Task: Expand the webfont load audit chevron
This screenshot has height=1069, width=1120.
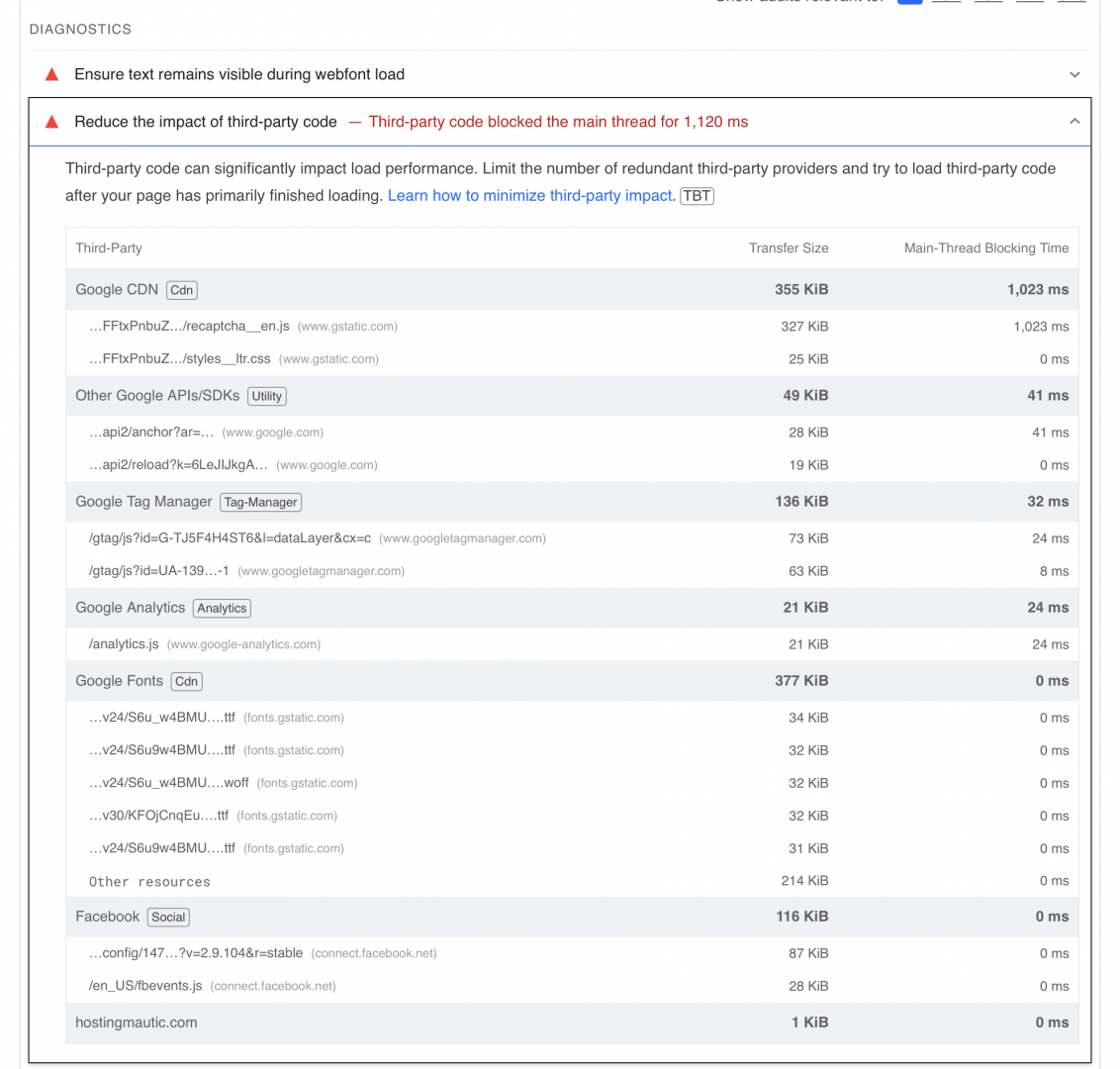Action: point(1074,74)
